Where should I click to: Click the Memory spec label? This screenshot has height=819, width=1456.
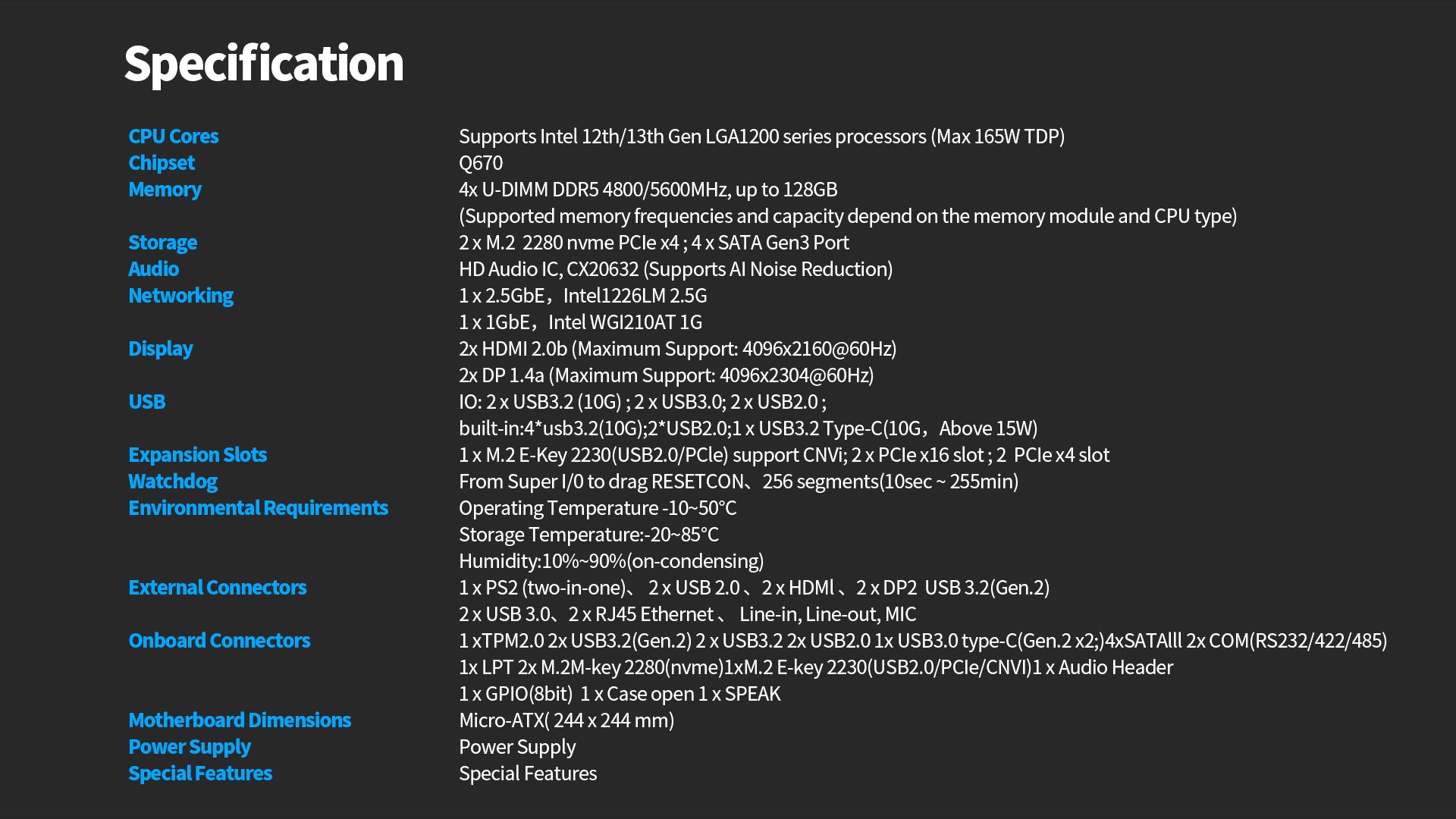pyautogui.click(x=165, y=190)
